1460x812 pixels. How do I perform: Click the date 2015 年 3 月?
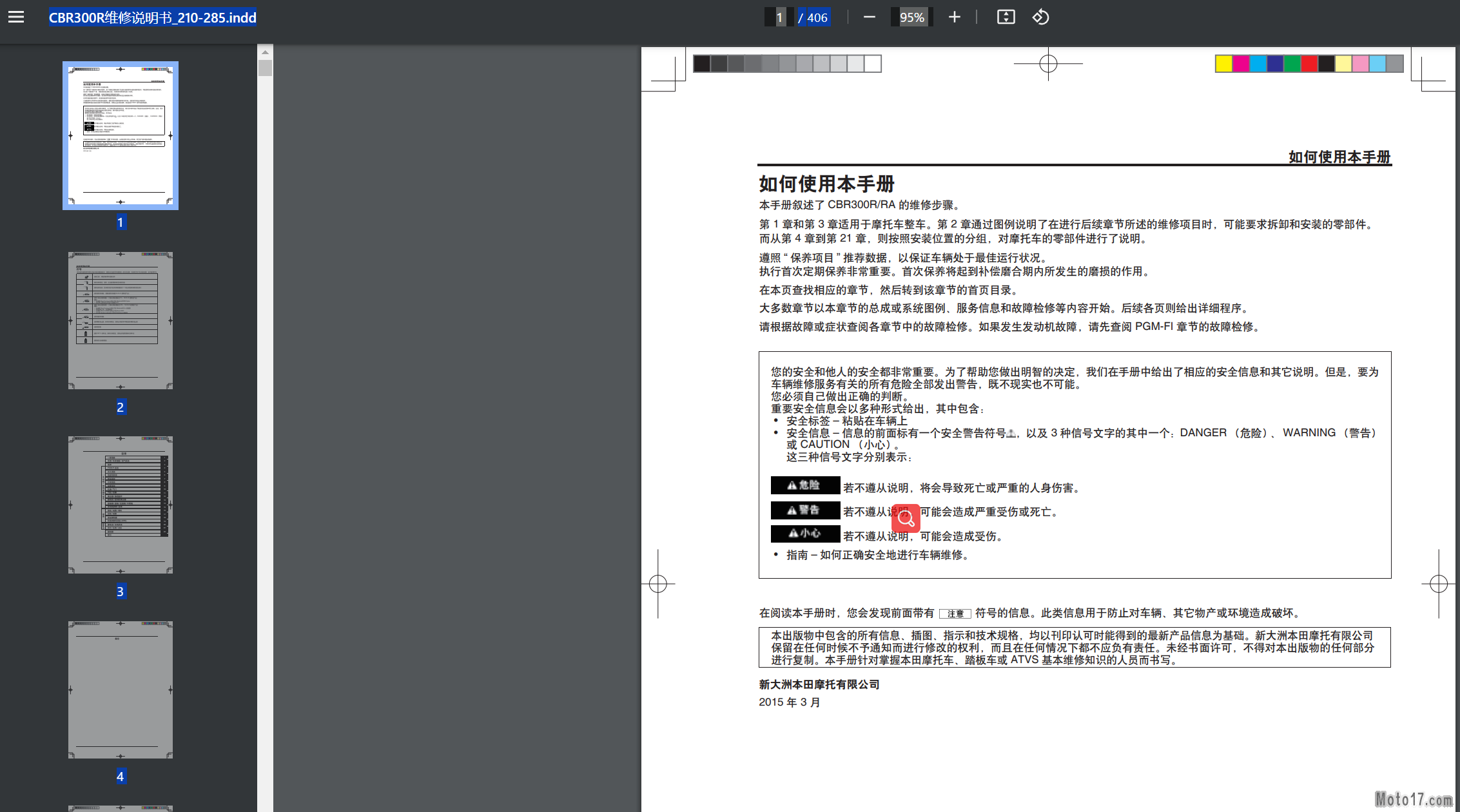(790, 702)
